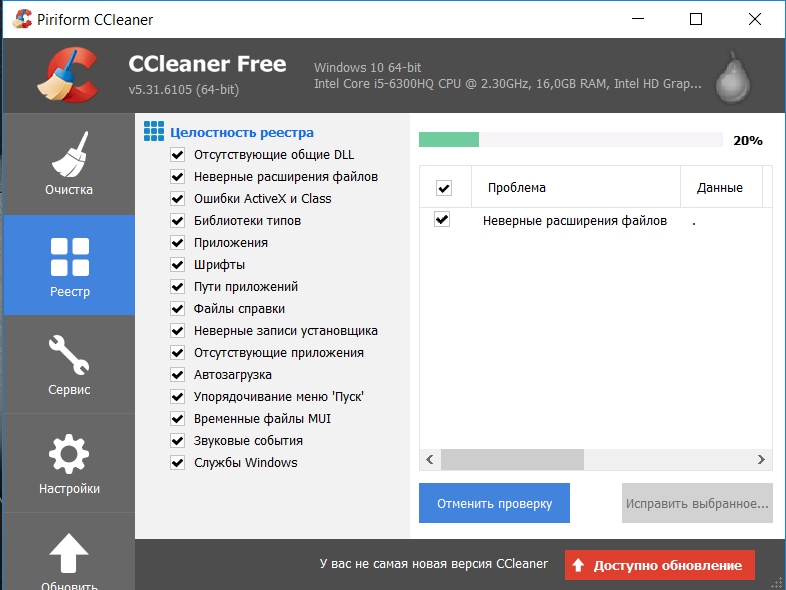Toggle Временные файлы MUI checkbox
Image resolution: width=786 pixels, height=590 pixels.
point(177,419)
